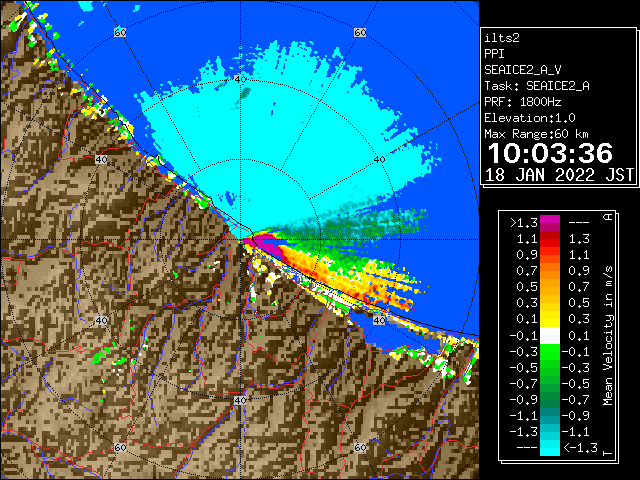Viewport: 640px width, 480px height.
Task: Click the '-0.7' label in the legend's left column
Action: coord(523,384)
